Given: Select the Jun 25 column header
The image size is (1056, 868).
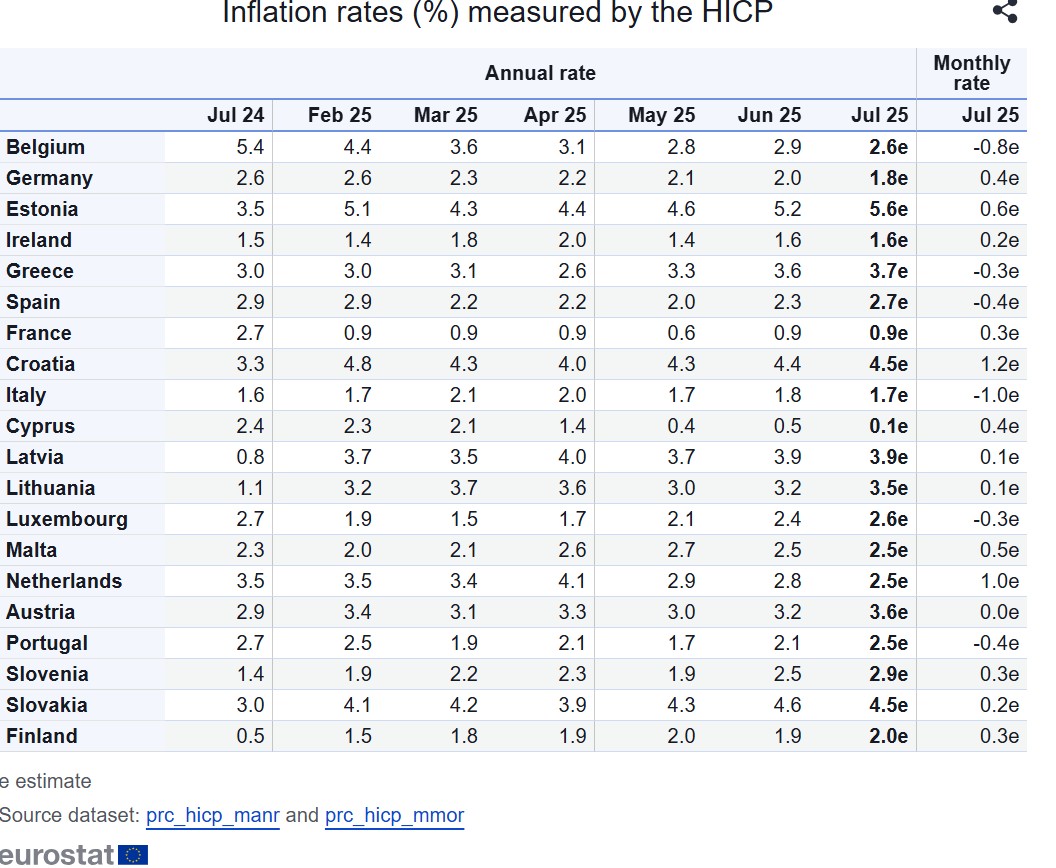Looking at the screenshot, I should point(769,115).
